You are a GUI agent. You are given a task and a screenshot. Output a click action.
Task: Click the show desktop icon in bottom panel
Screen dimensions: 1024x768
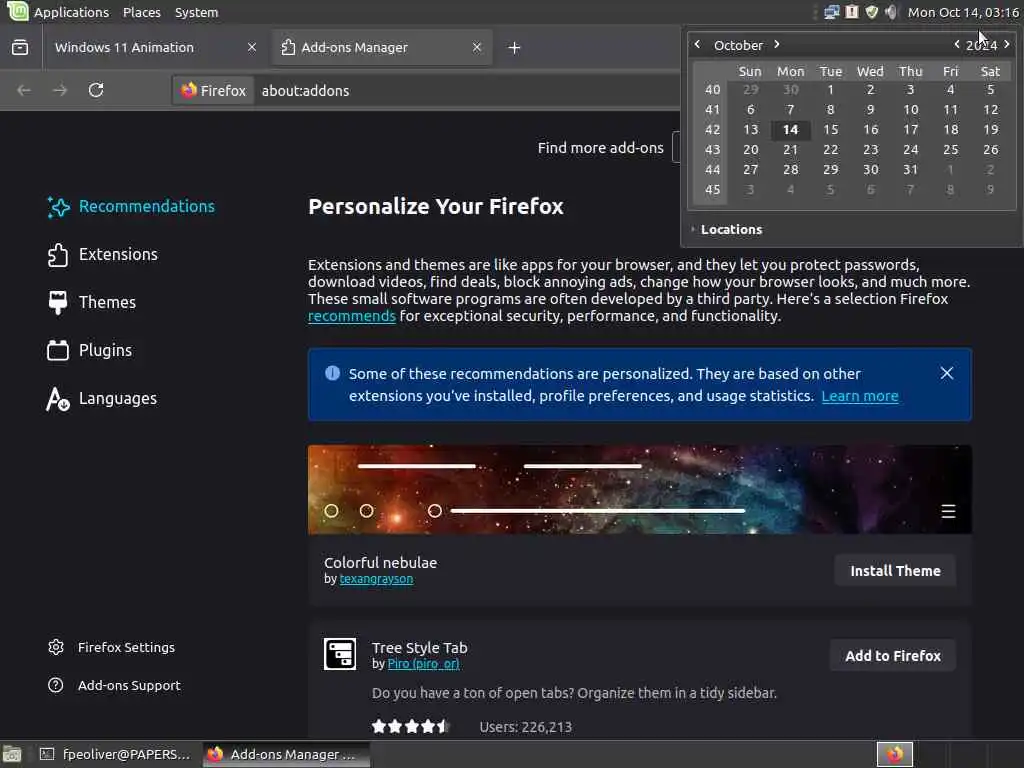12,754
